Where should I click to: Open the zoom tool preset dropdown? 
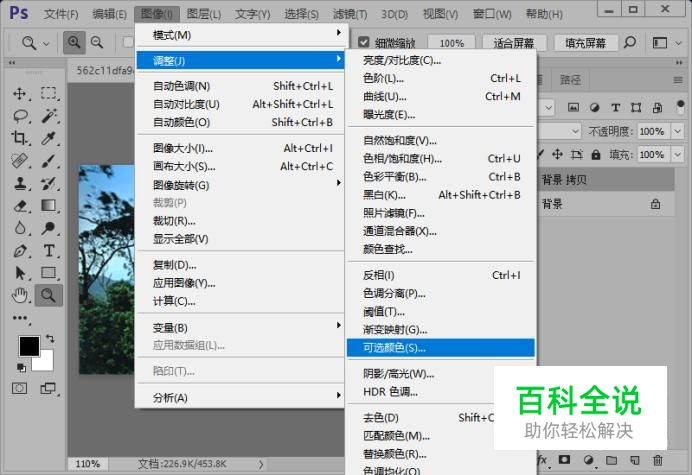click(x=46, y=43)
